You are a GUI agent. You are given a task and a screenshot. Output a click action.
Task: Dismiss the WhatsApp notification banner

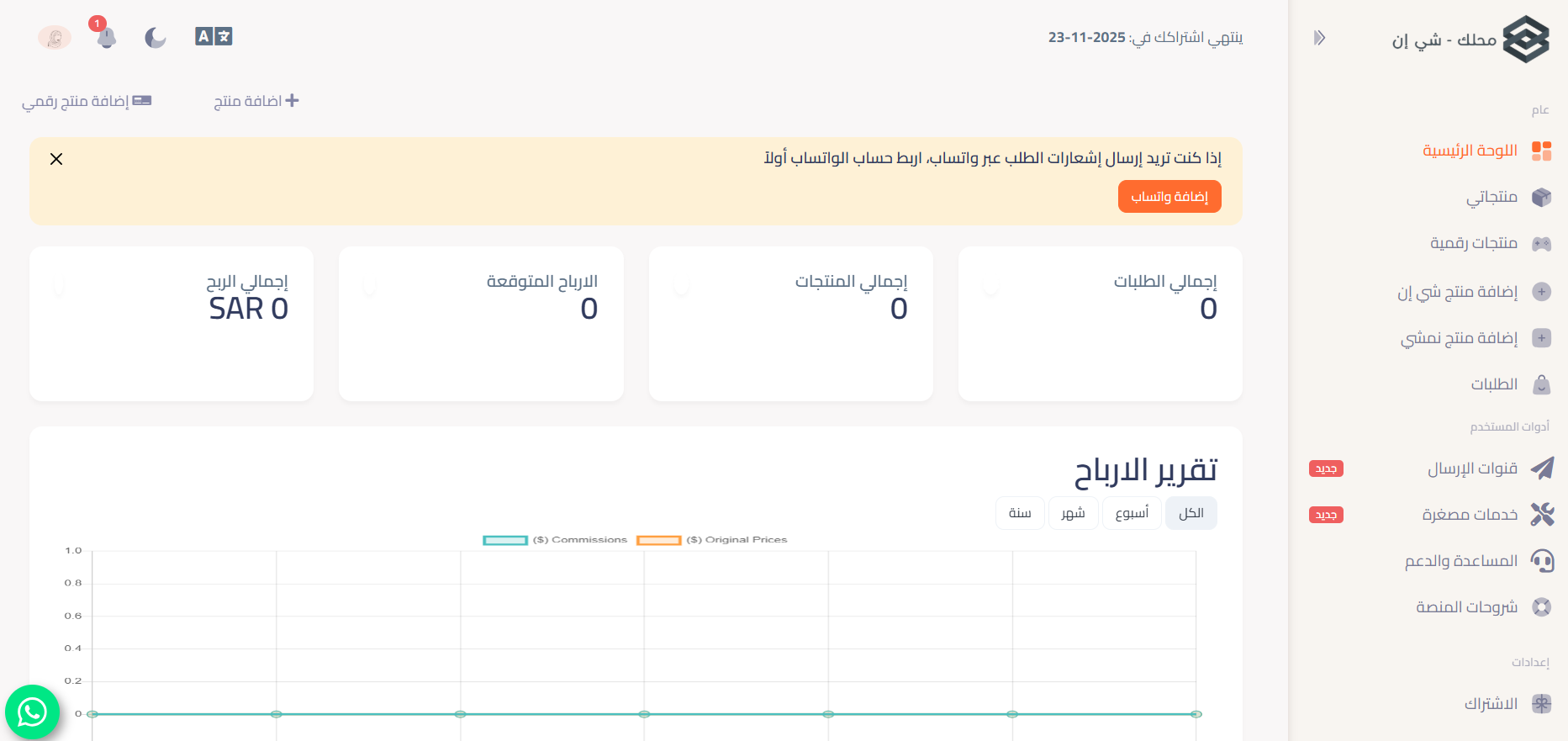[56, 159]
